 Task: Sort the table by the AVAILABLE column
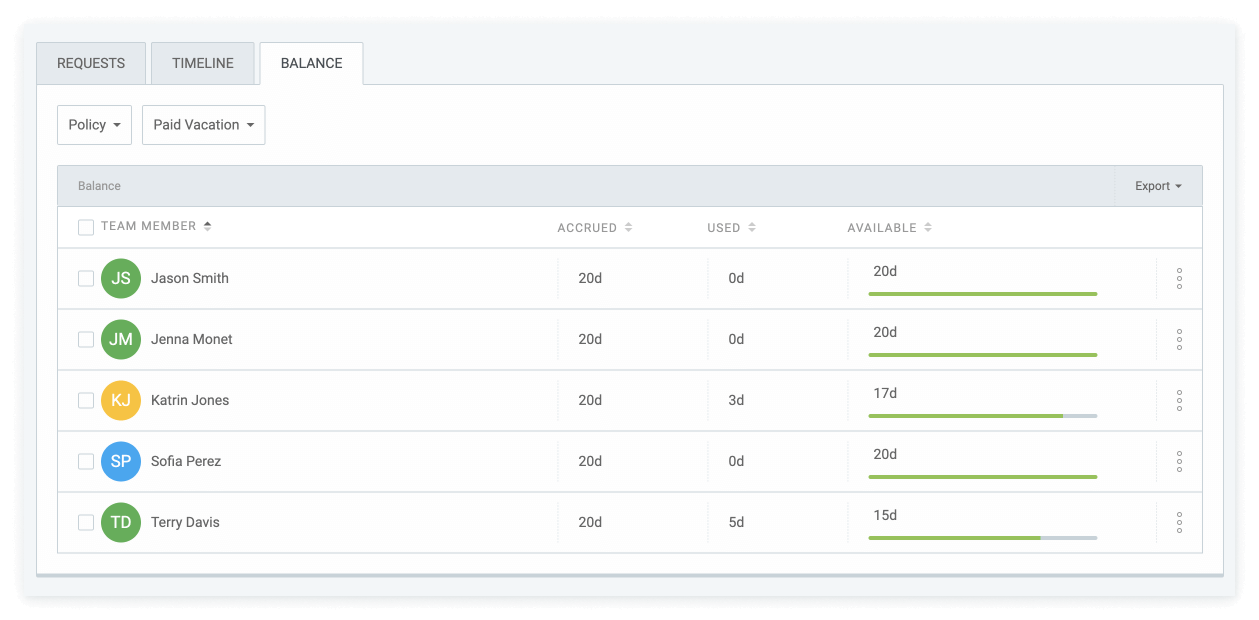click(x=889, y=227)
